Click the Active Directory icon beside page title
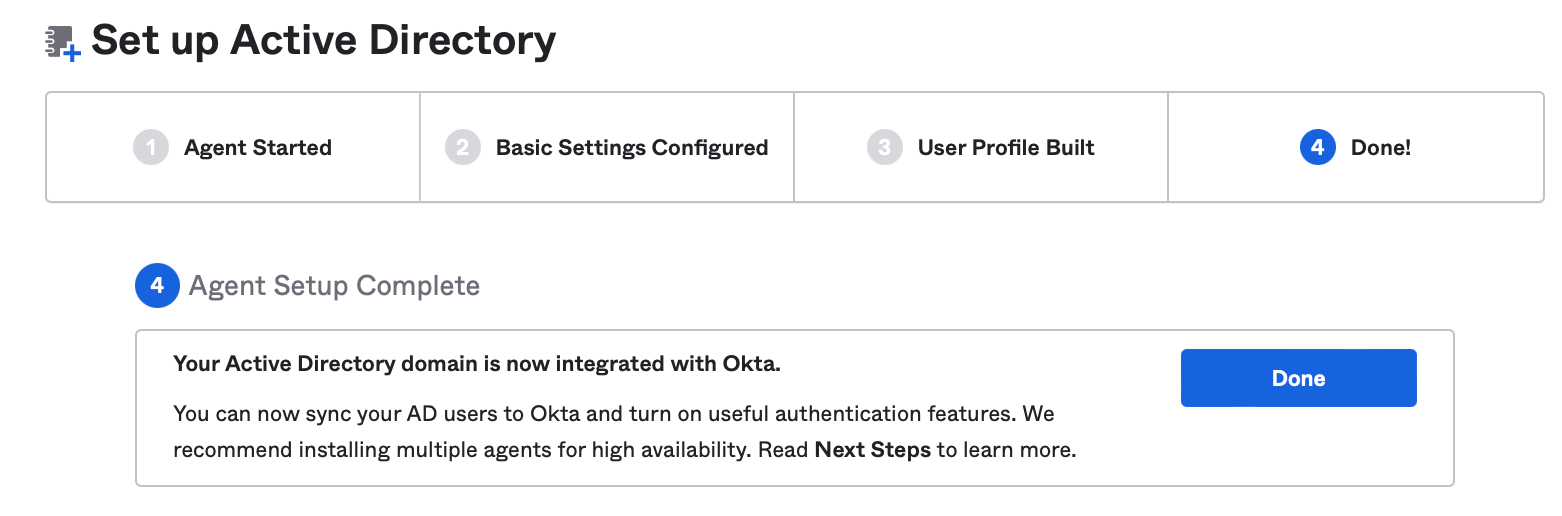1562x516 pixels. coord(63,44)
